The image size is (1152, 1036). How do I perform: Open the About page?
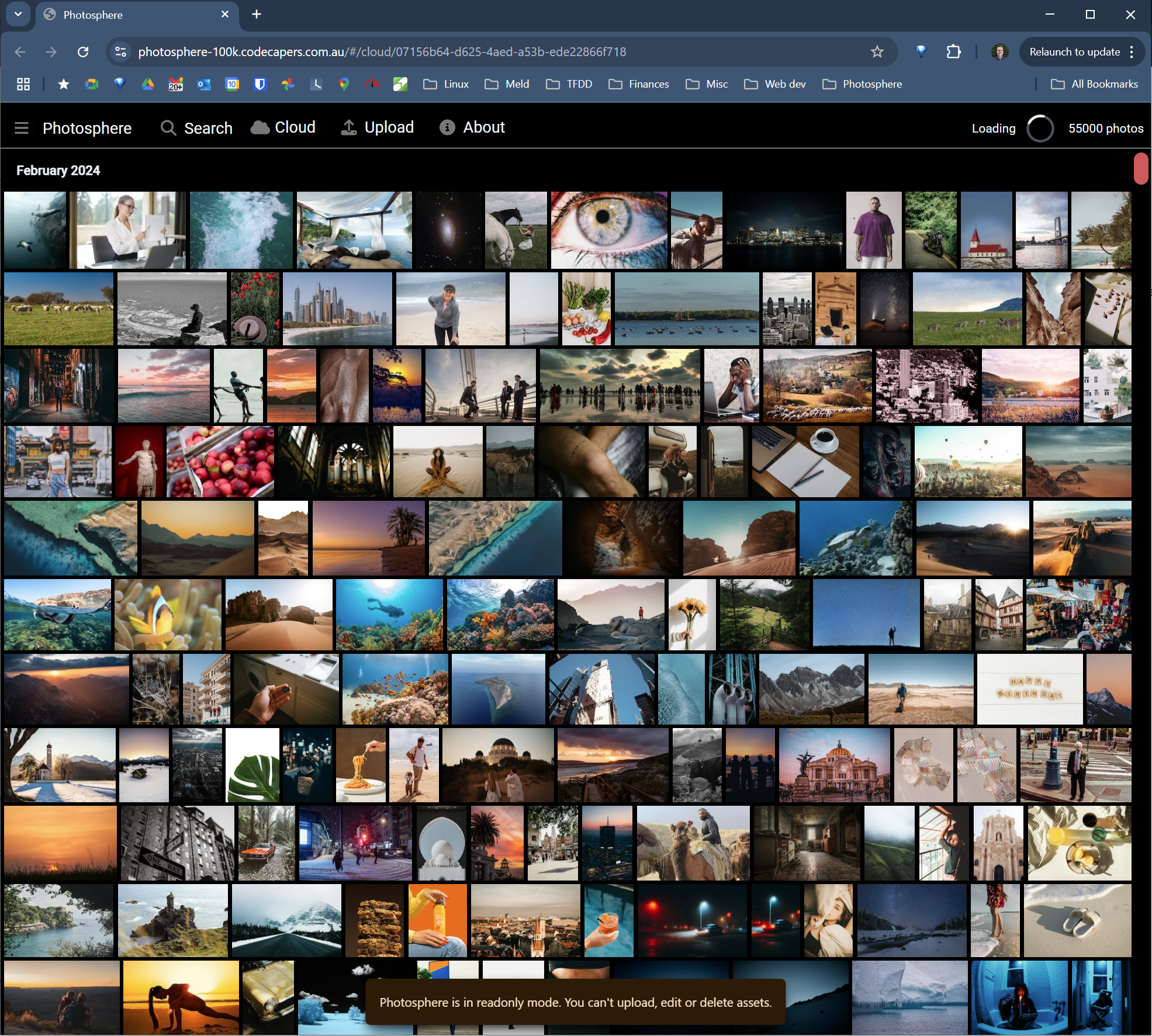coord(472,127)
